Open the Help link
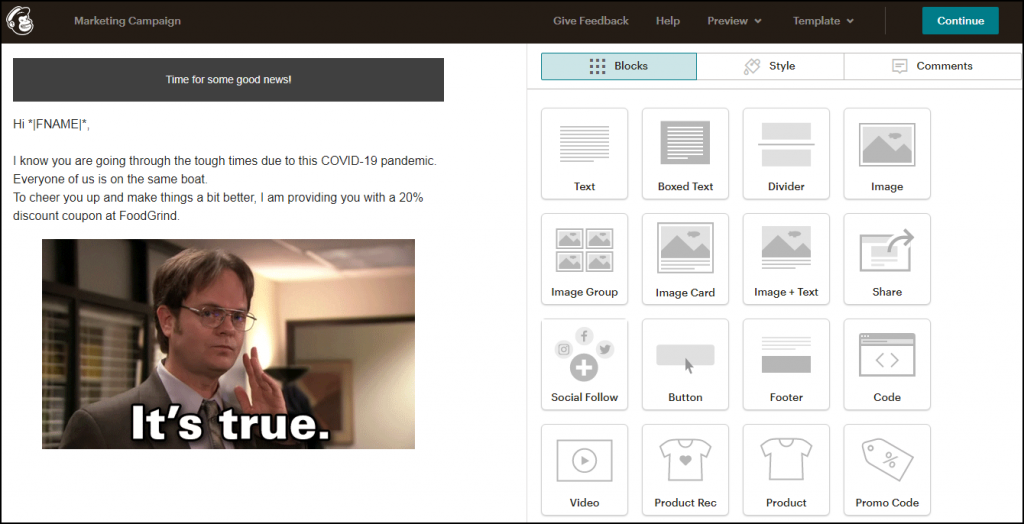This screenshot has width=1024, height=524. 667,21
